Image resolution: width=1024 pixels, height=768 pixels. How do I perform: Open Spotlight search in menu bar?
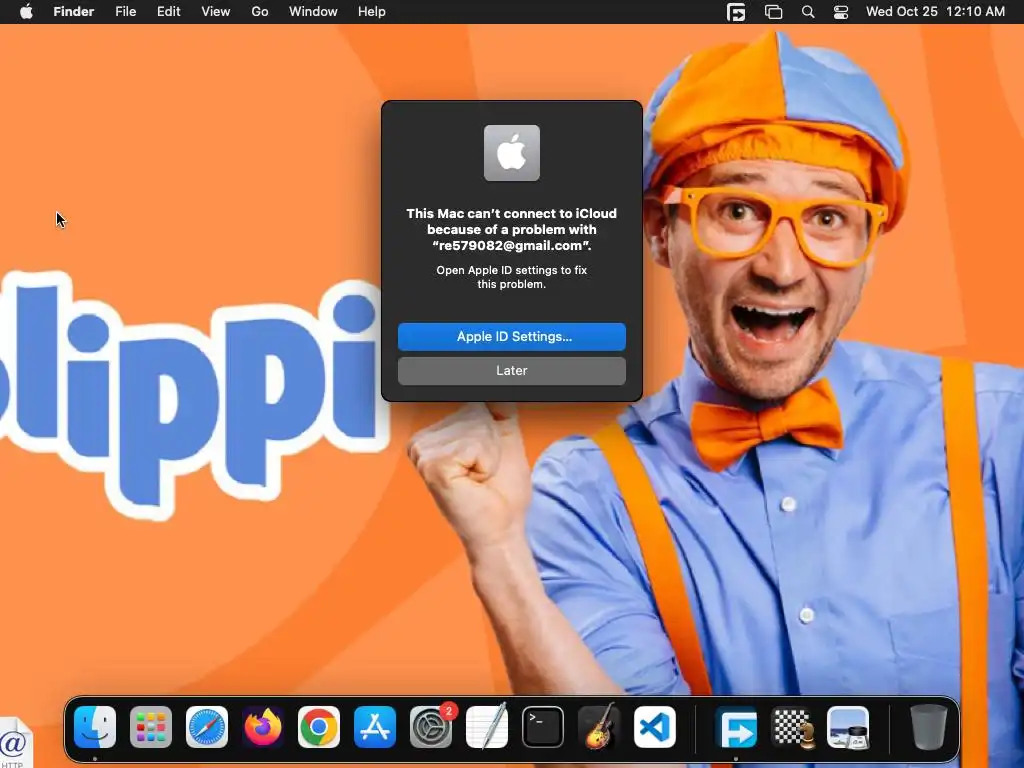coord(808,12)
